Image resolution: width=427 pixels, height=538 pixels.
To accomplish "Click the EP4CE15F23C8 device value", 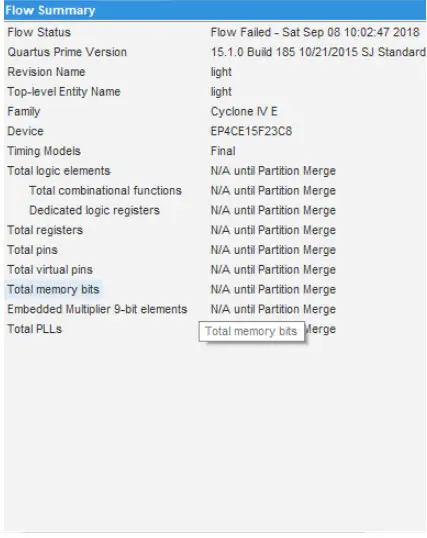I will pyautogui.click(x=251, y=131).
